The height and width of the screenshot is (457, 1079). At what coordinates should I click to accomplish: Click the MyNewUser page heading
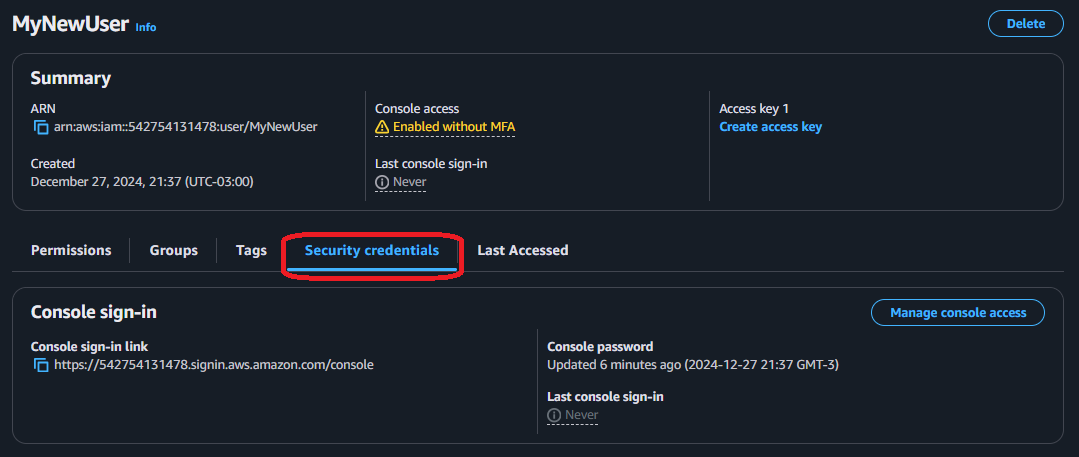70,25
